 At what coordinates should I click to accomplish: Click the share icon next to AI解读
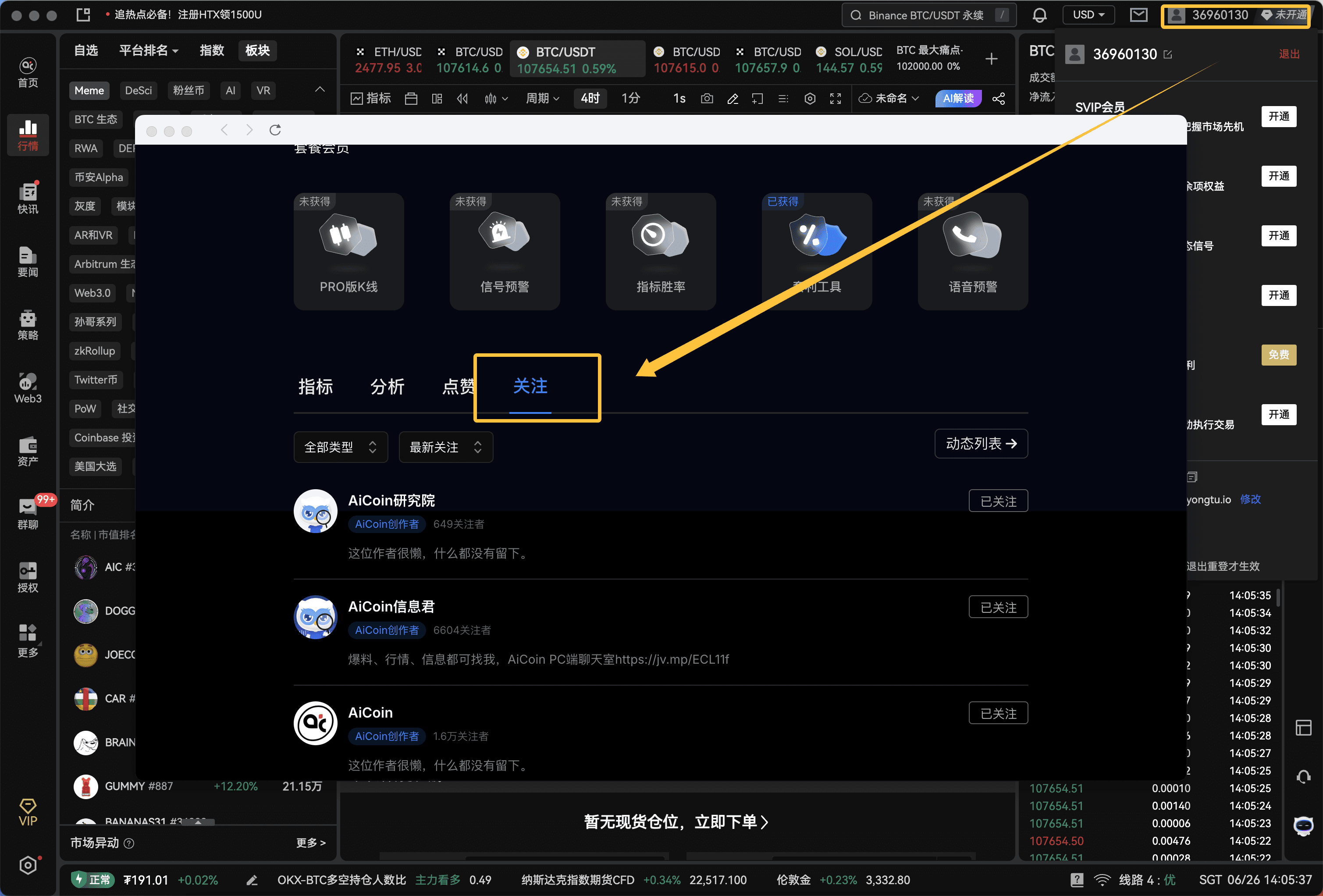point(998,99)
